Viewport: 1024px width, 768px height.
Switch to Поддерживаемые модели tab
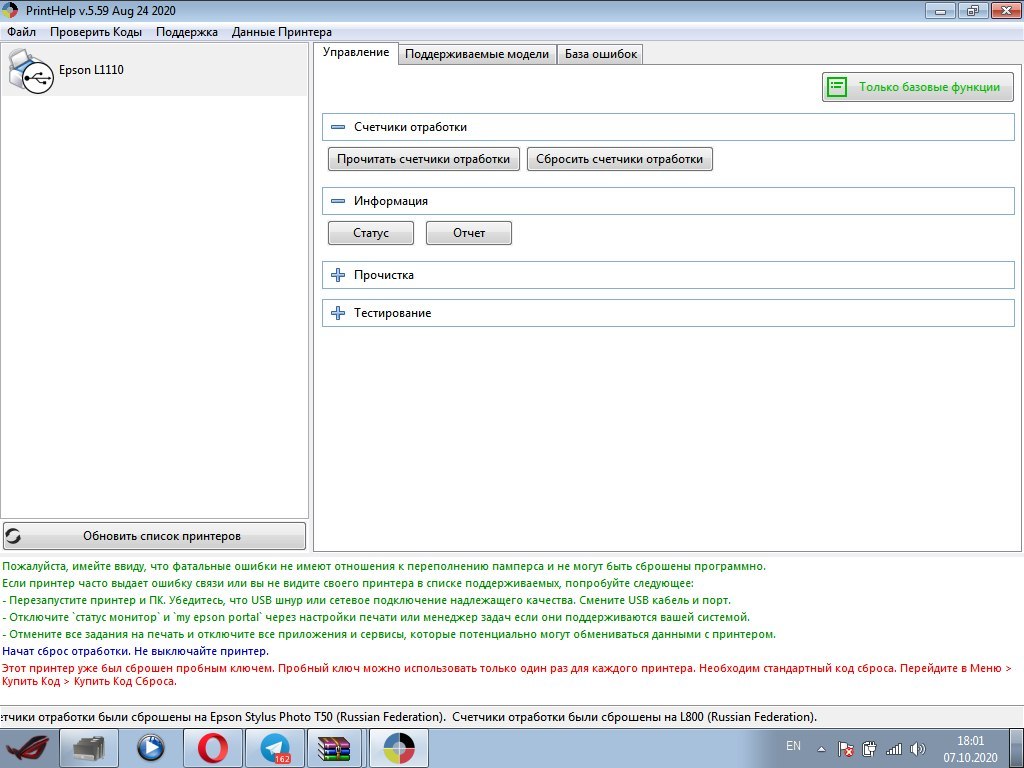click(477, 54)
